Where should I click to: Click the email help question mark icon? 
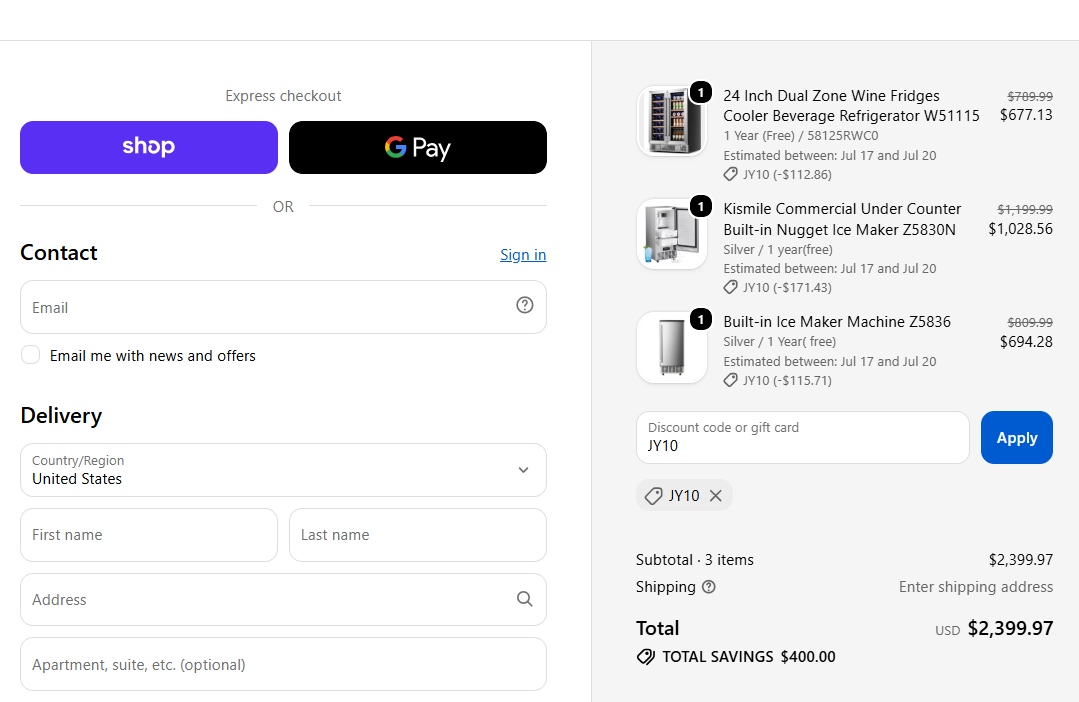click(x=524, y=305)
